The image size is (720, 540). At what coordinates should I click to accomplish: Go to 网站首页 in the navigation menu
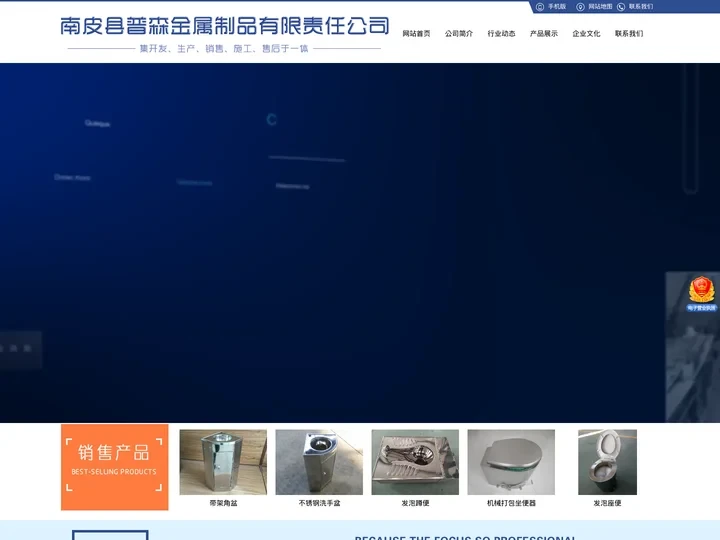tap(416, 34)
